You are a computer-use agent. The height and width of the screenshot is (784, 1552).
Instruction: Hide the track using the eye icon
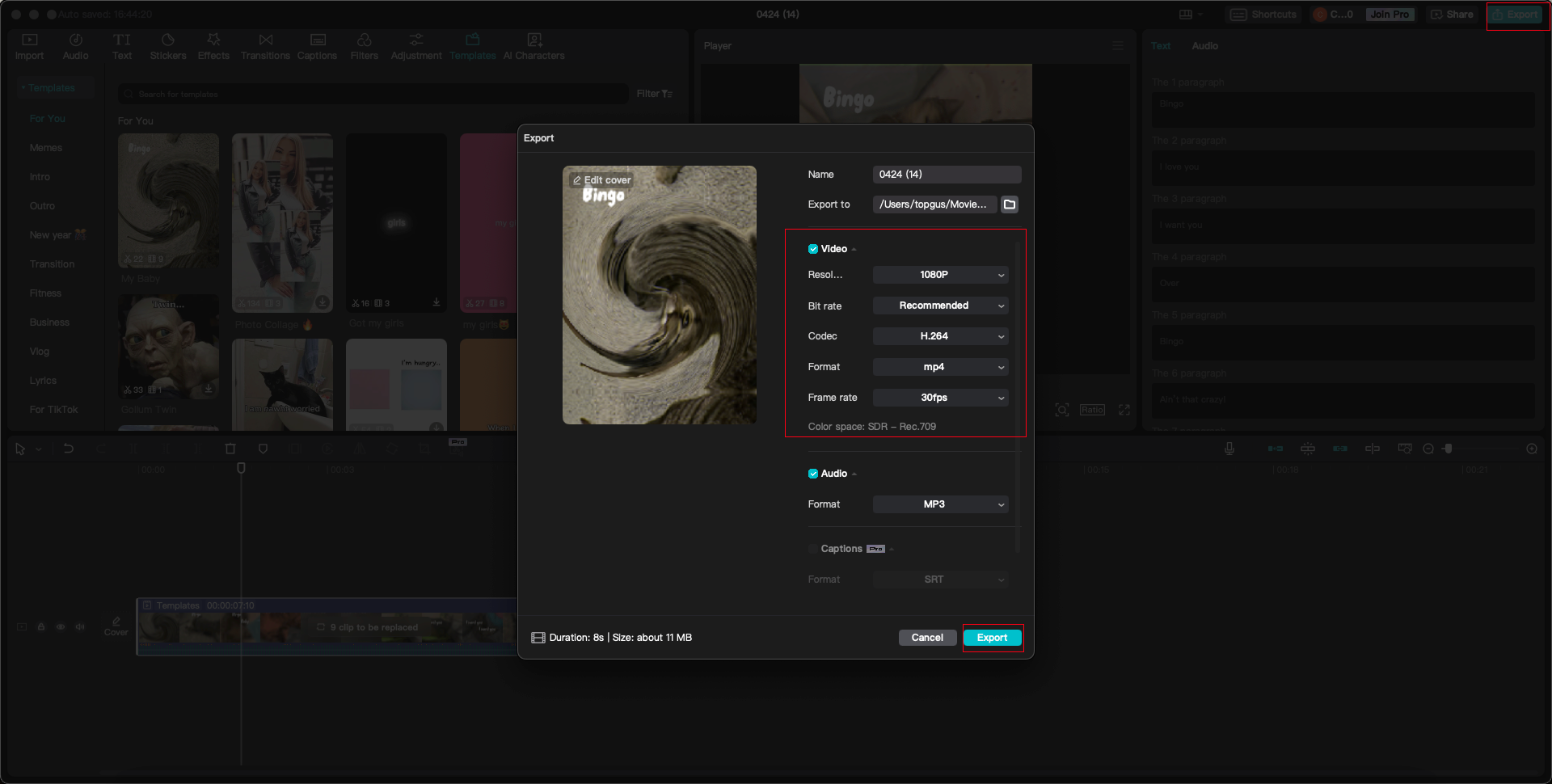point(61,626)
